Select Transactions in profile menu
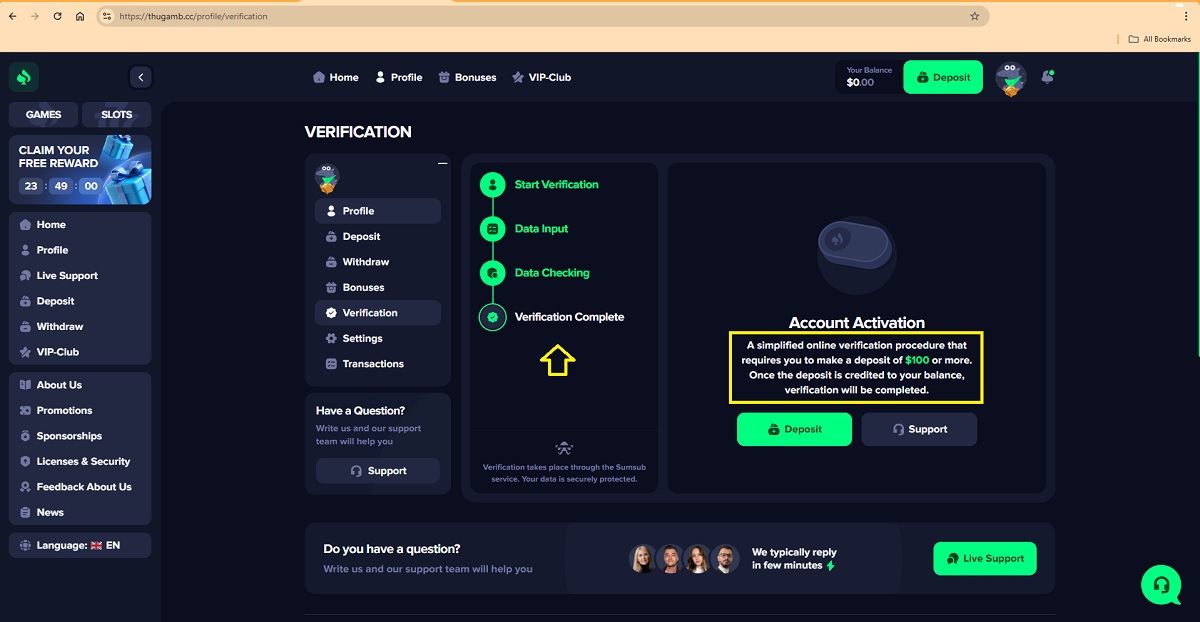The width and height of the screenshot is (1200, 622). [x=372, y=364]
